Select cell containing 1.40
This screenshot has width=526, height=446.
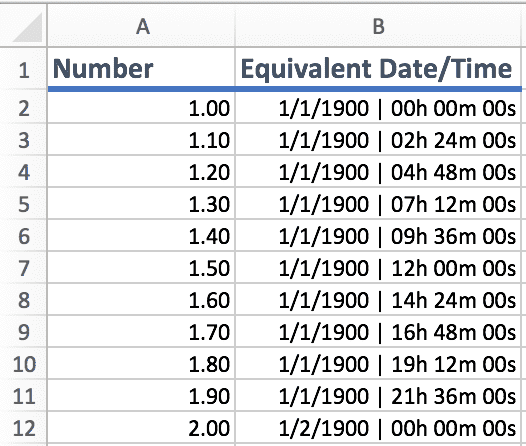(141, 235)
